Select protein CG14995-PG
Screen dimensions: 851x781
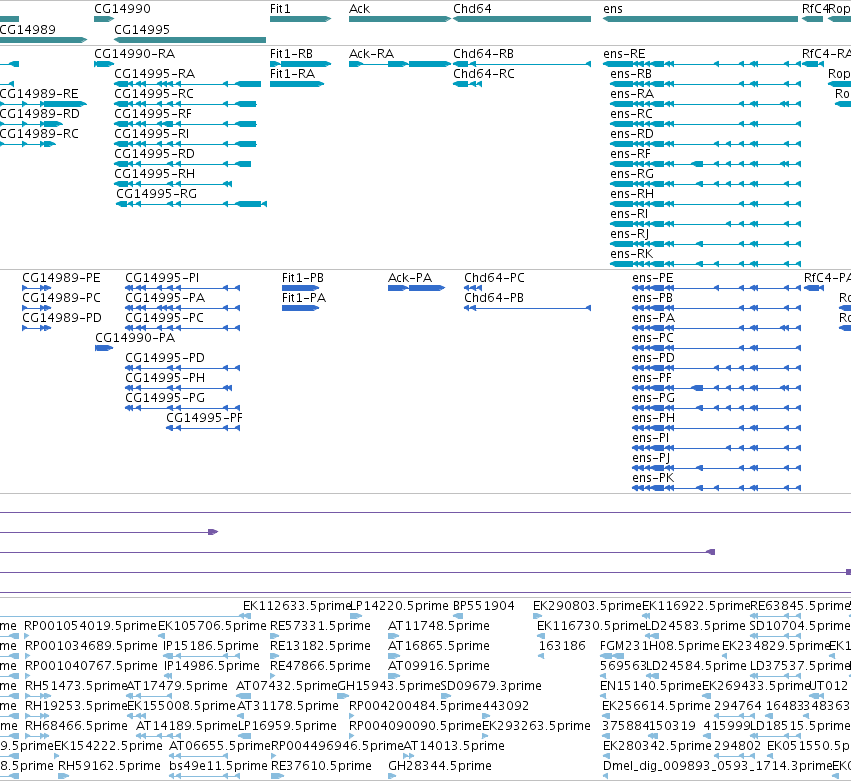(x=165, y=398)
